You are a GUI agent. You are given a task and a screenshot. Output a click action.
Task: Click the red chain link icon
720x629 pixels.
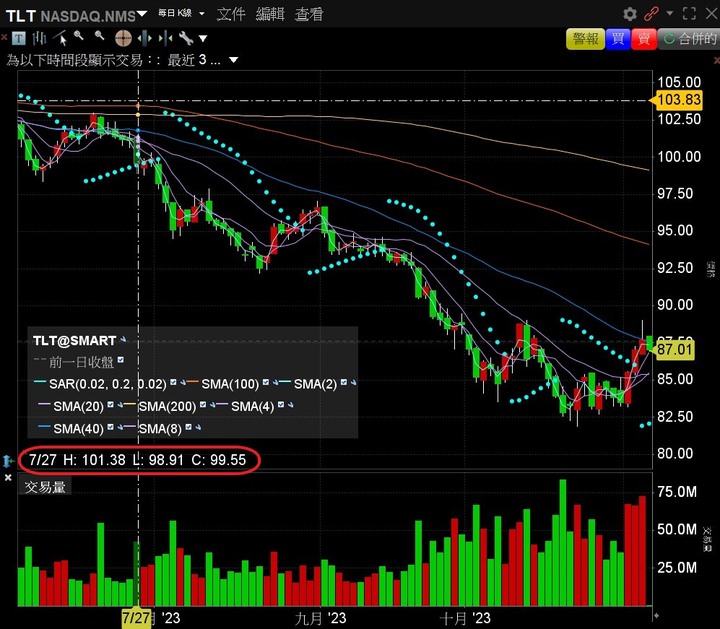click(651, 14)
